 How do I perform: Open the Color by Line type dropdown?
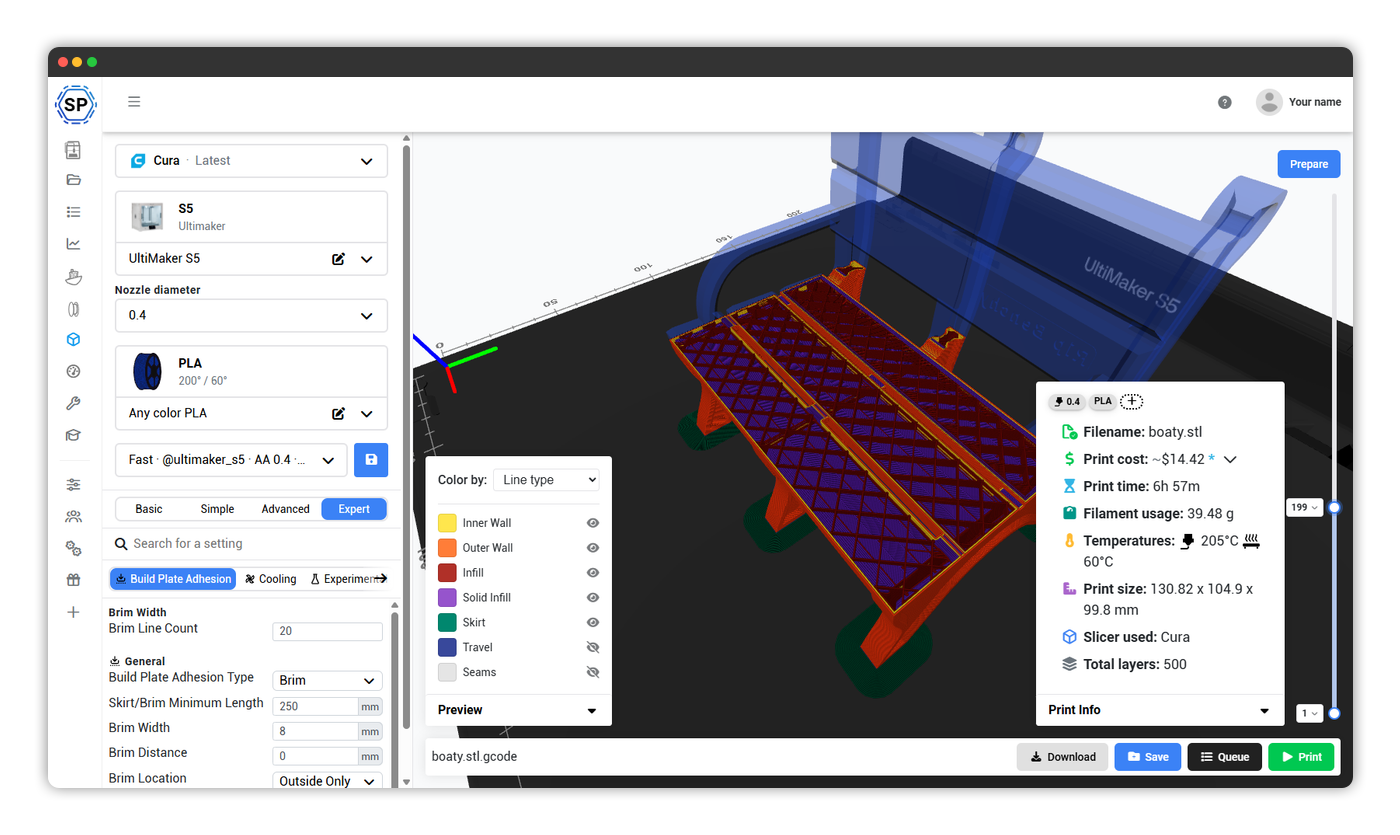(546, 480)
